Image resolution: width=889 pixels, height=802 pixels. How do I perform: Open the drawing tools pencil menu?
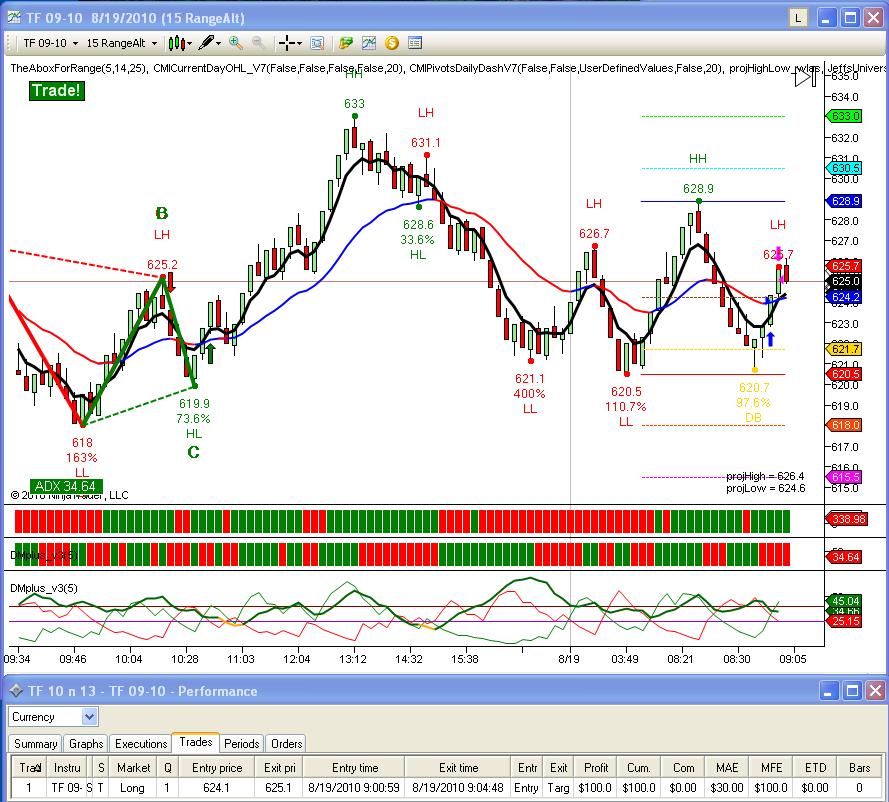(210, 43)
